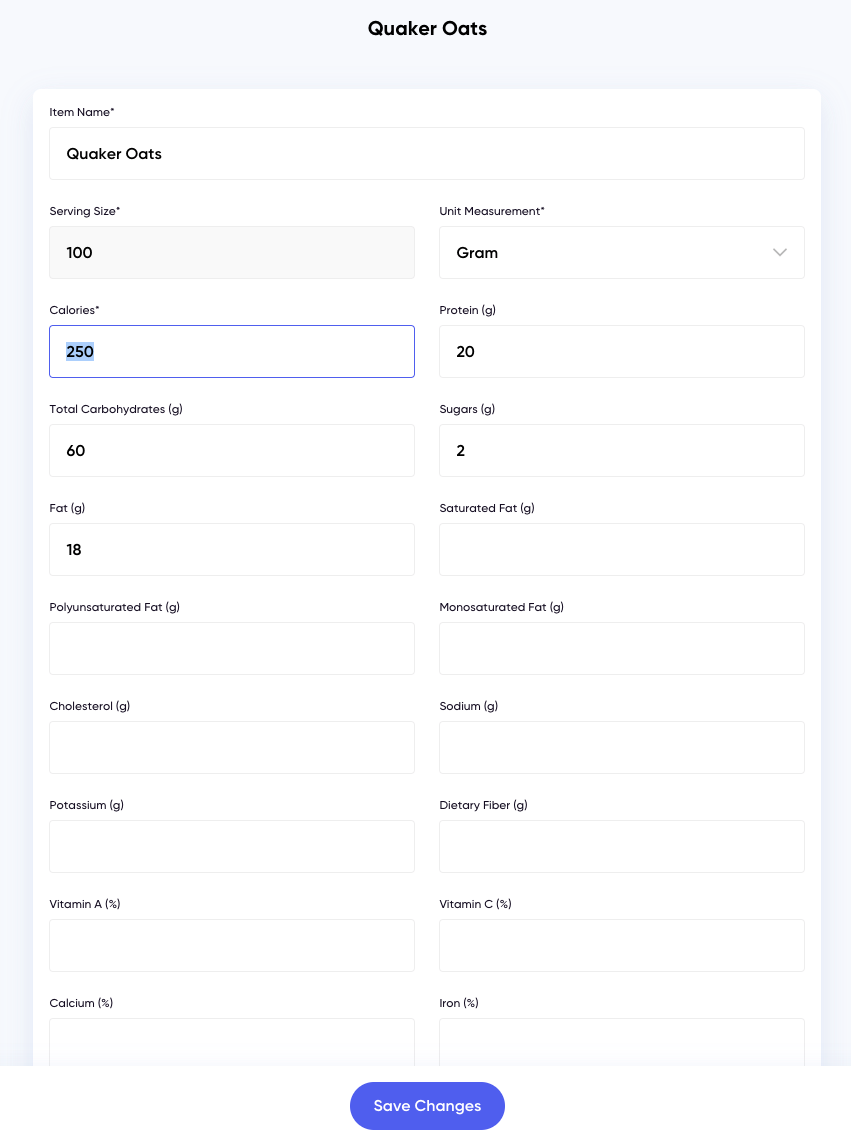This screenshot has height=1146, width=851.
Task: Select the Total Carbohydrates field
Action: 232,450
